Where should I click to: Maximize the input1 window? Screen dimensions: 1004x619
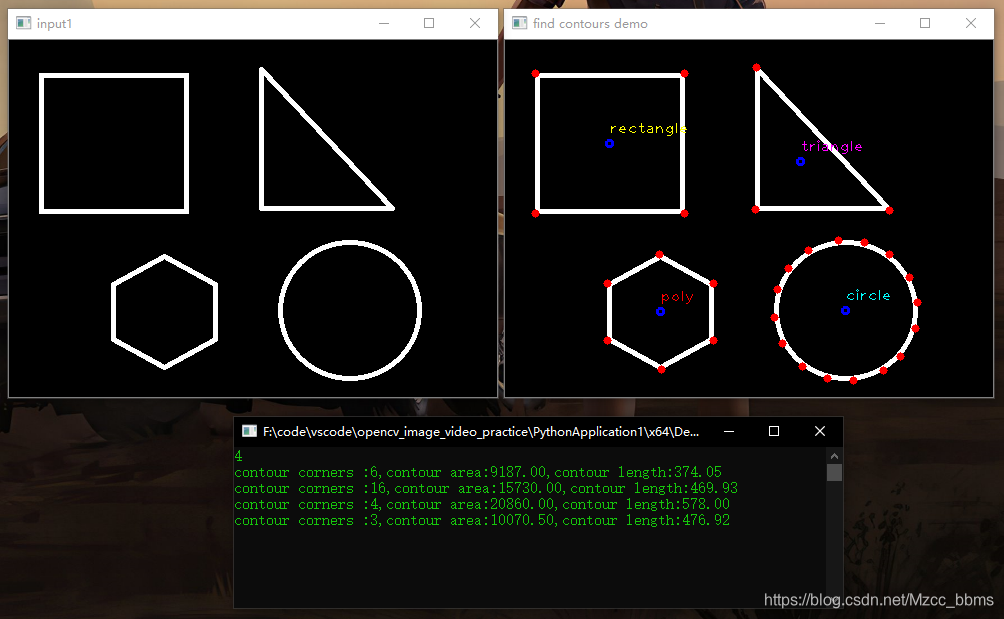(x=429, y=23)
